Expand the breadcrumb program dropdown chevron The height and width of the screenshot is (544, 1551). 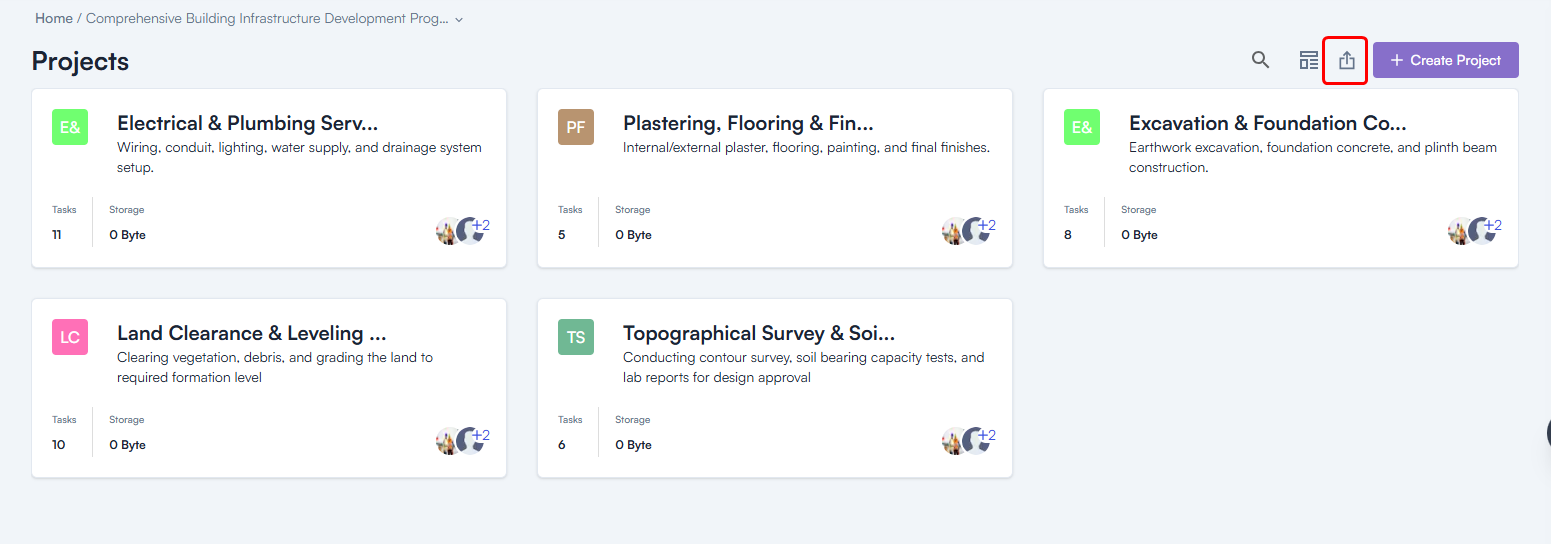(x=459, y=20)
